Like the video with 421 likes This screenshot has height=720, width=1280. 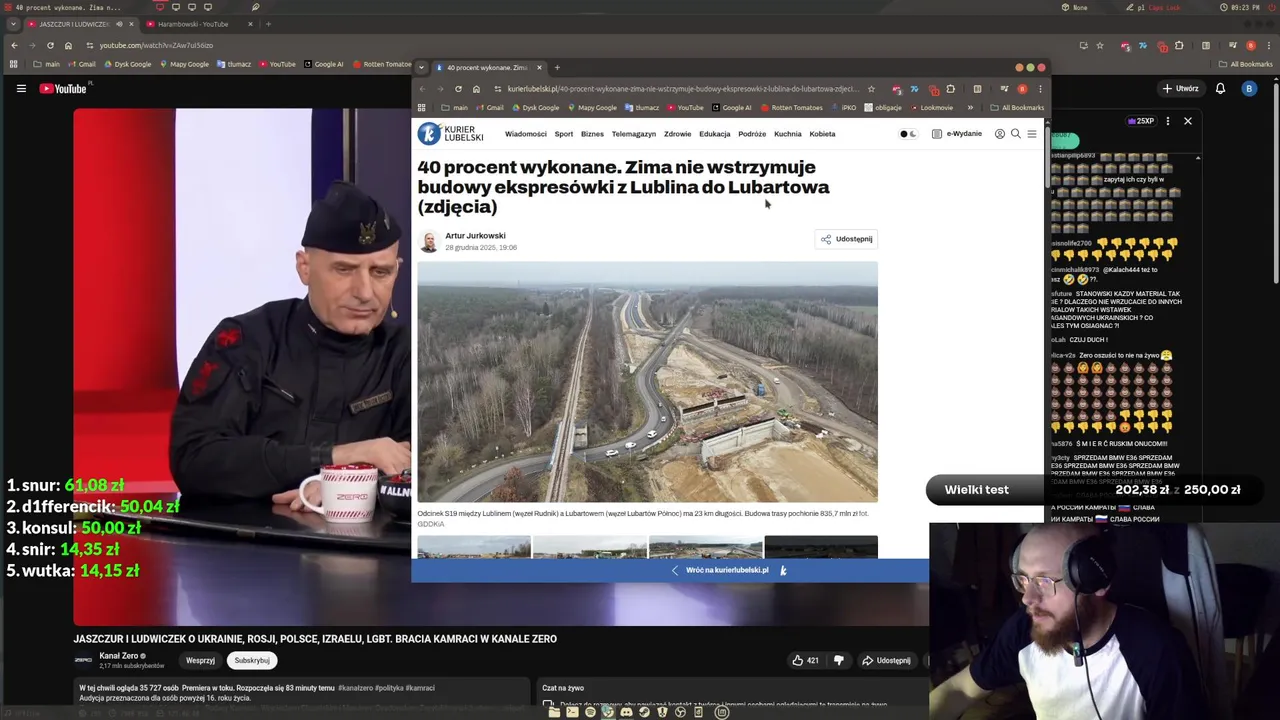pos(806,660)
